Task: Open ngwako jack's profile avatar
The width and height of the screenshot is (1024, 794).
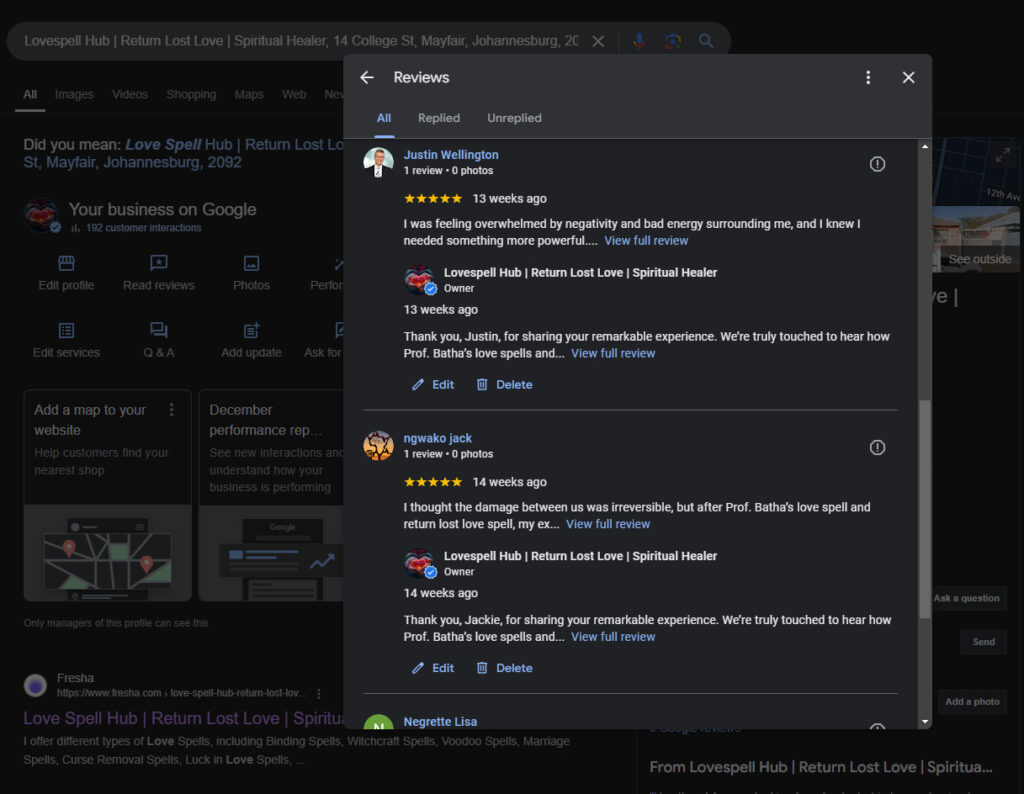Action: 378,446
